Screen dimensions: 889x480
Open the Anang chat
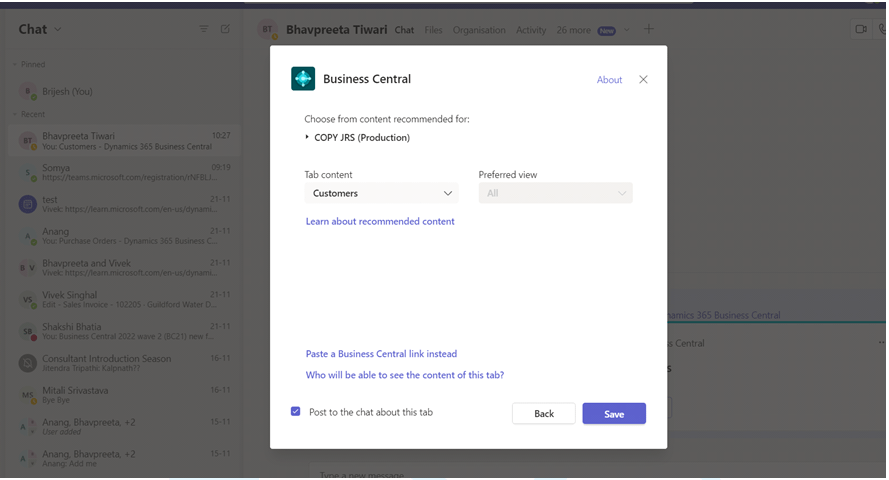pos(125,236)
